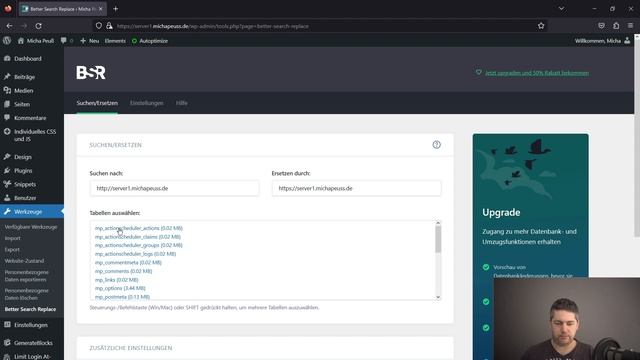The height and width of the screenshot is (360, 640).
Task: Open the Firefox application menu
Action: tap(631, 26)
